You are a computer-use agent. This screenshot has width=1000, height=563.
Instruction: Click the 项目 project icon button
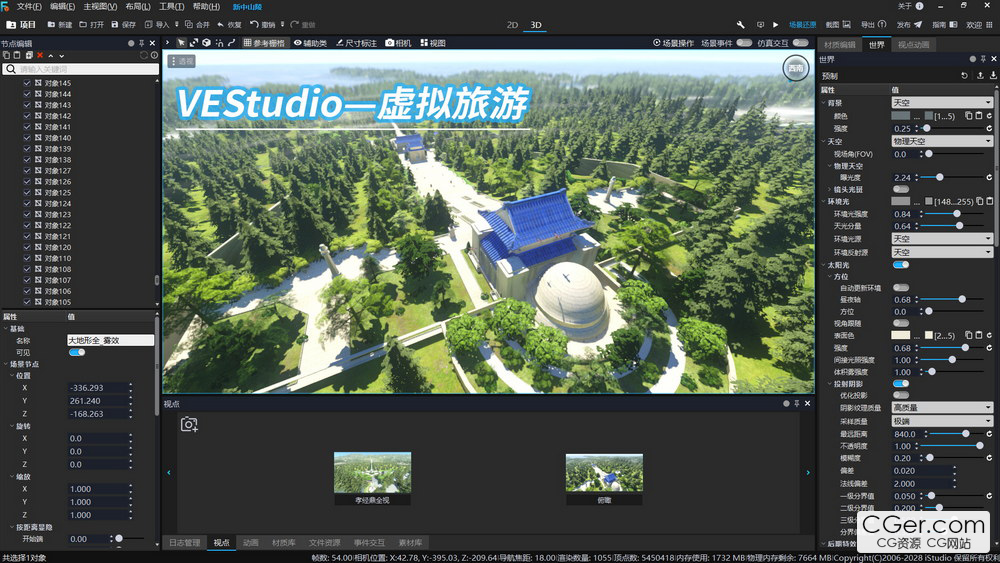[21, 25]
